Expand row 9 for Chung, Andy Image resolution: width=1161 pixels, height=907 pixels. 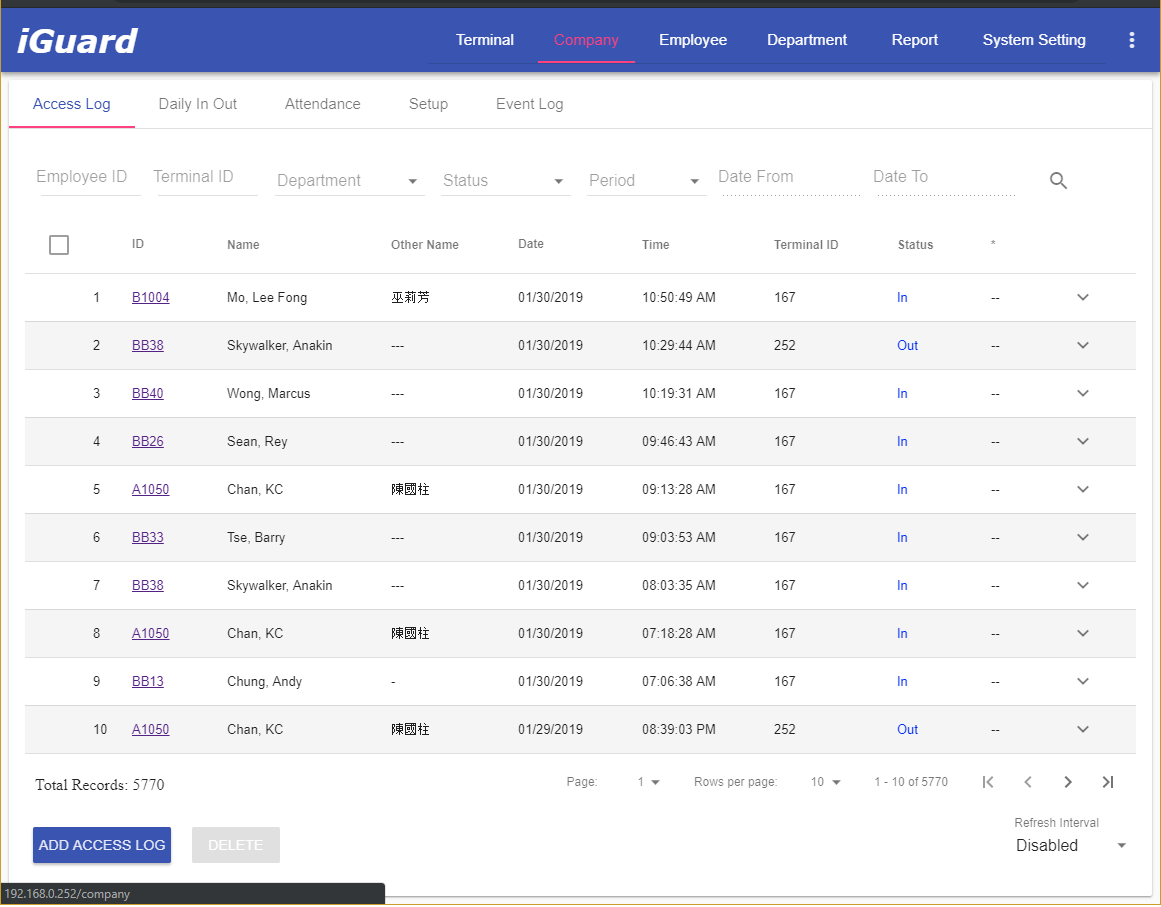[1083, 682]
